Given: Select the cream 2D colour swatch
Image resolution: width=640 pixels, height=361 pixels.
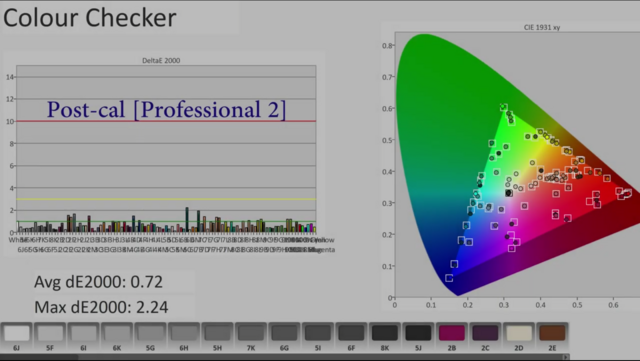Looking at the screenshot, I should click(x=518, y=333).
